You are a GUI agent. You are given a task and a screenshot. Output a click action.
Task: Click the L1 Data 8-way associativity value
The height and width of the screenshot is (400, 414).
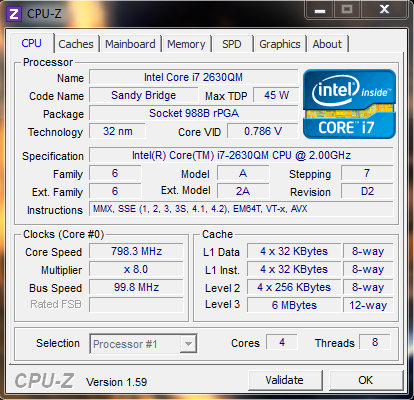click(368, 251)
